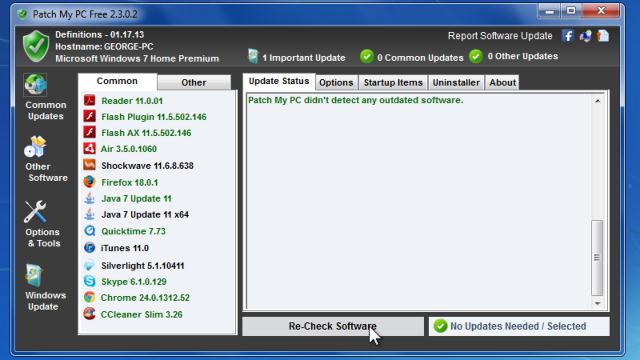640x360 pixels.
Task: Open the Options tab
Action: 336,82
